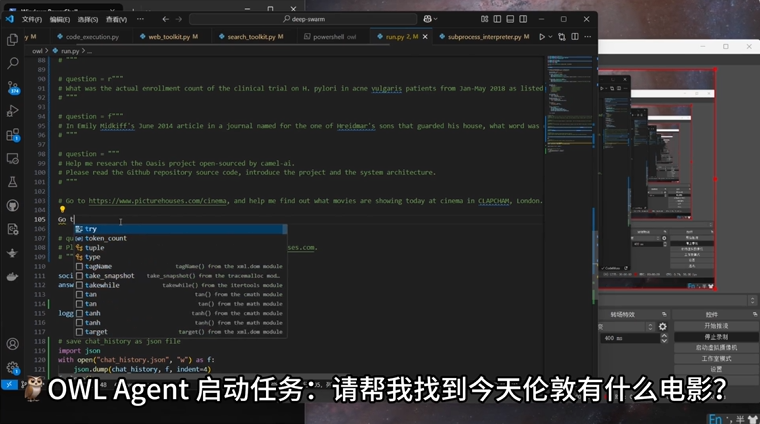Select the try suggestion

(180, 229)
